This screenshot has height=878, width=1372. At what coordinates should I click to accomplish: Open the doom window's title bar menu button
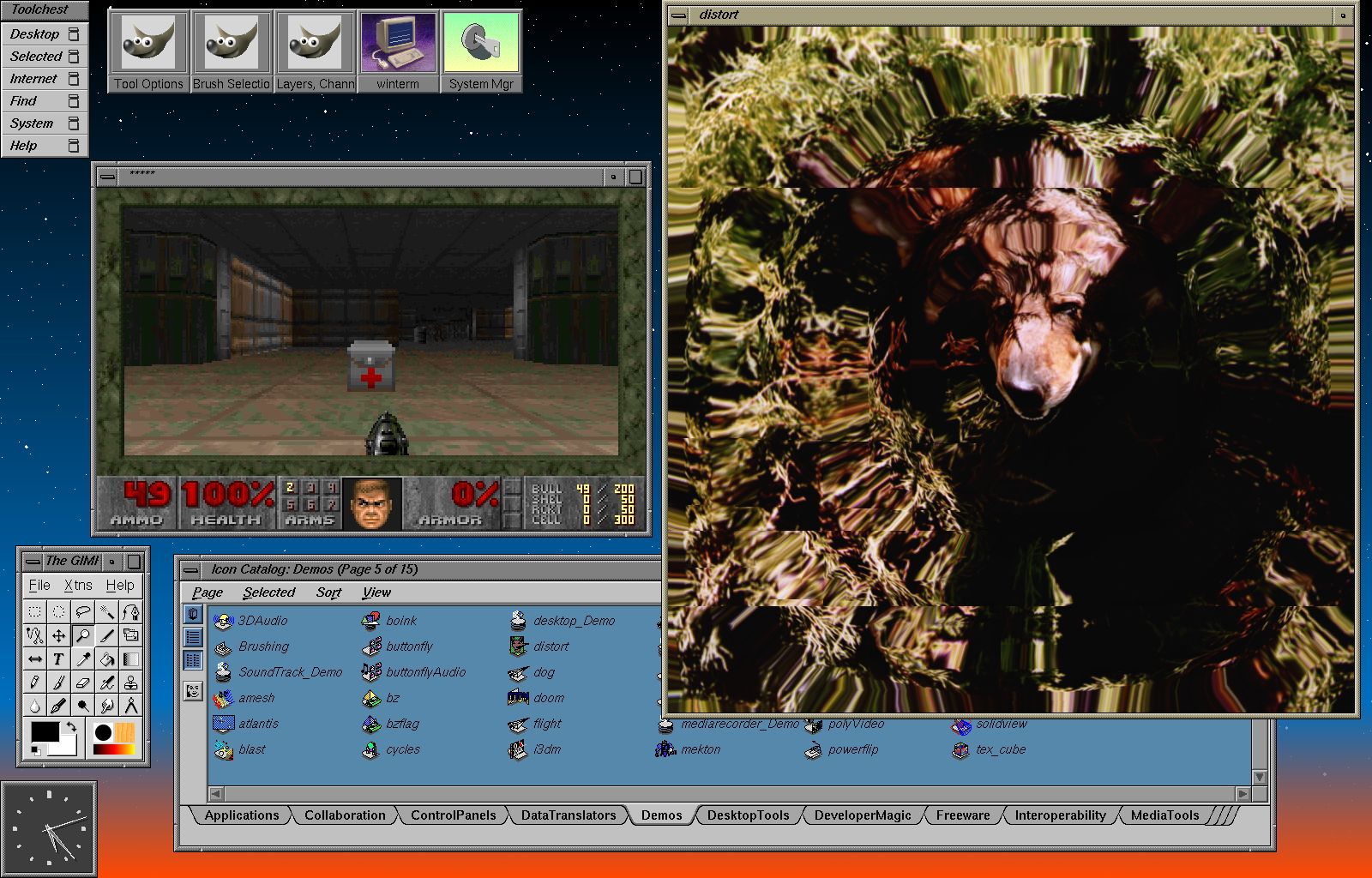tap(108, 177)
